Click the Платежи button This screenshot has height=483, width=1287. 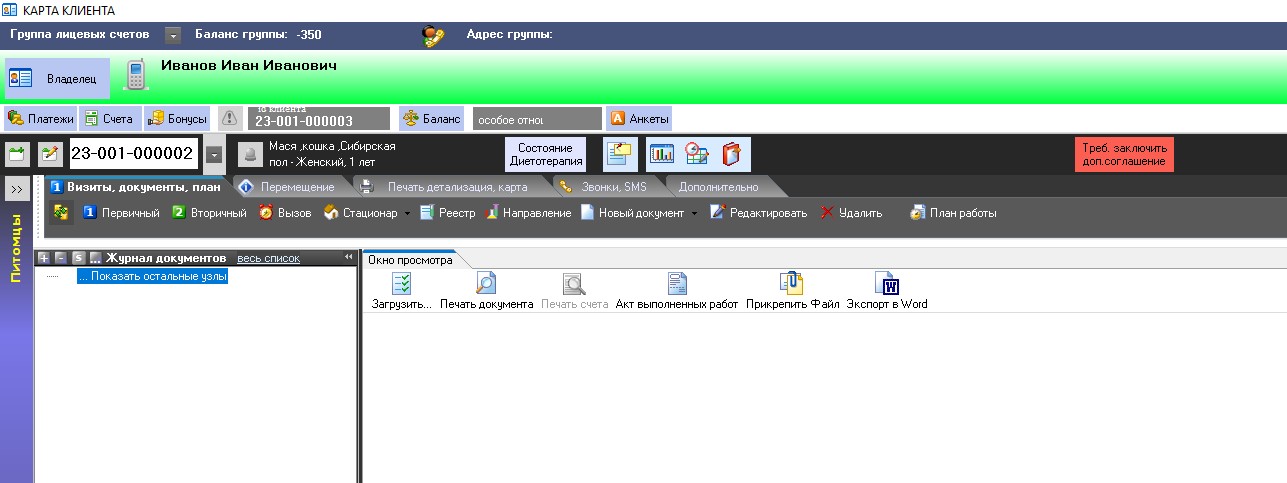(41, 119)
